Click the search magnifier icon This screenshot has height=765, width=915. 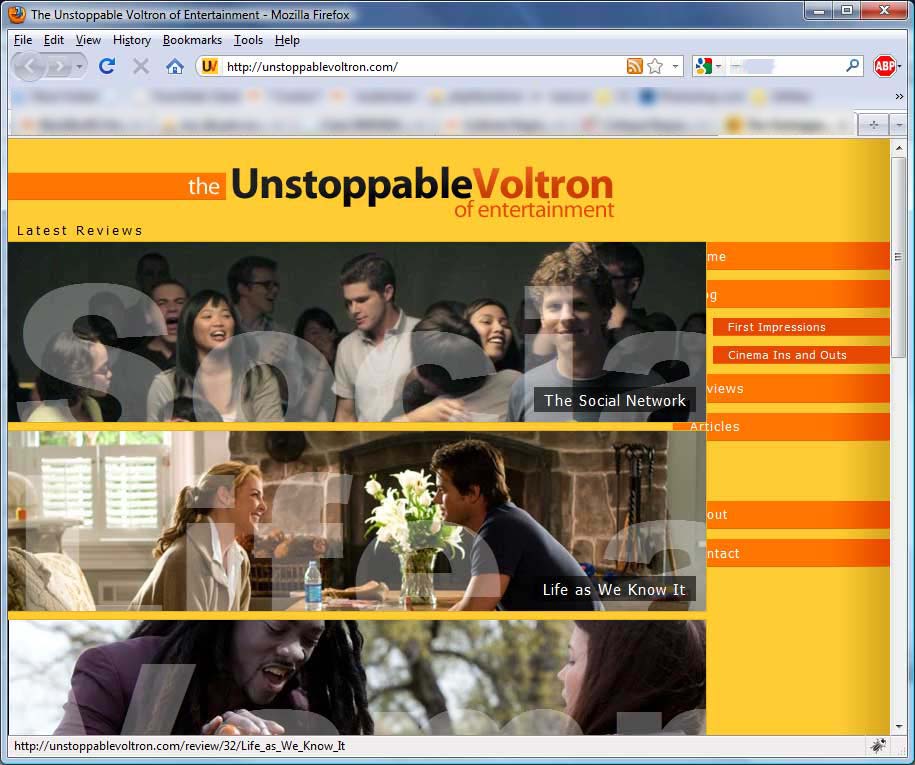pyautogui.click(x=852, y=65)
